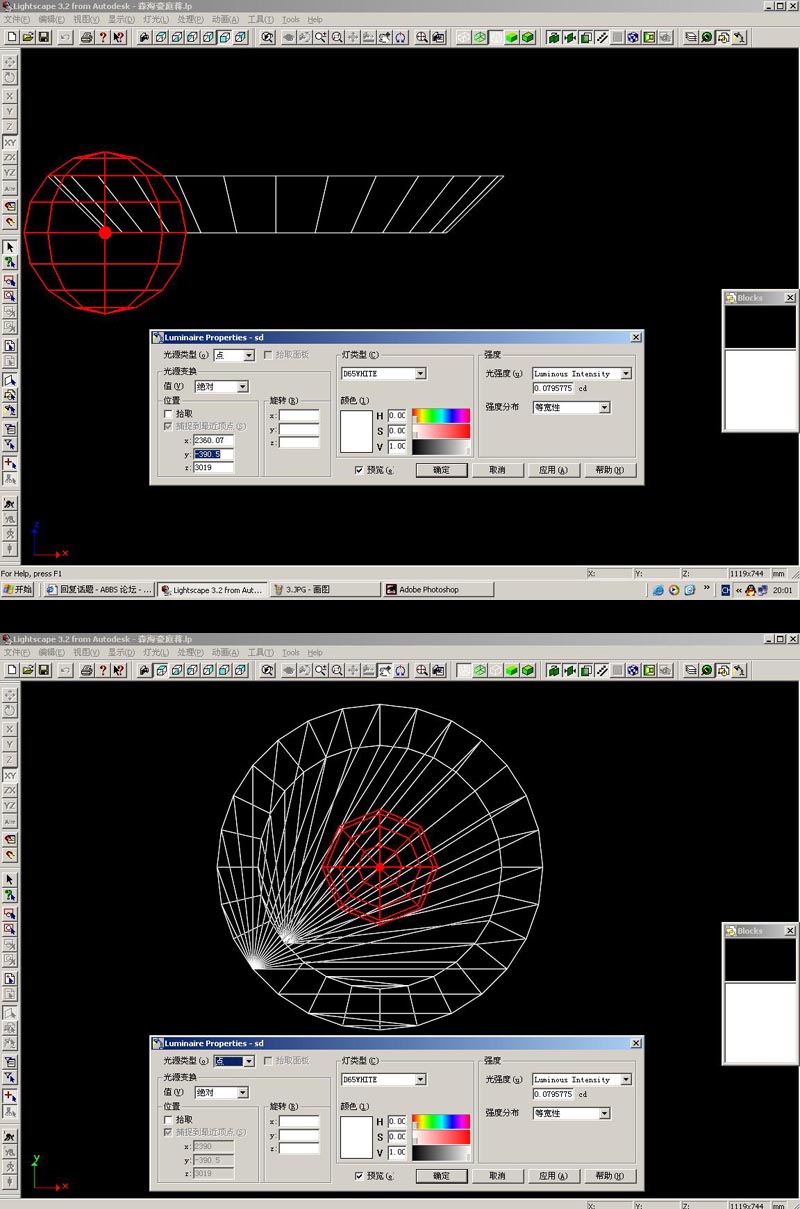Click the Open folder icon in the lower window toolbar
800x1209 pixels.
click(28, 670)
